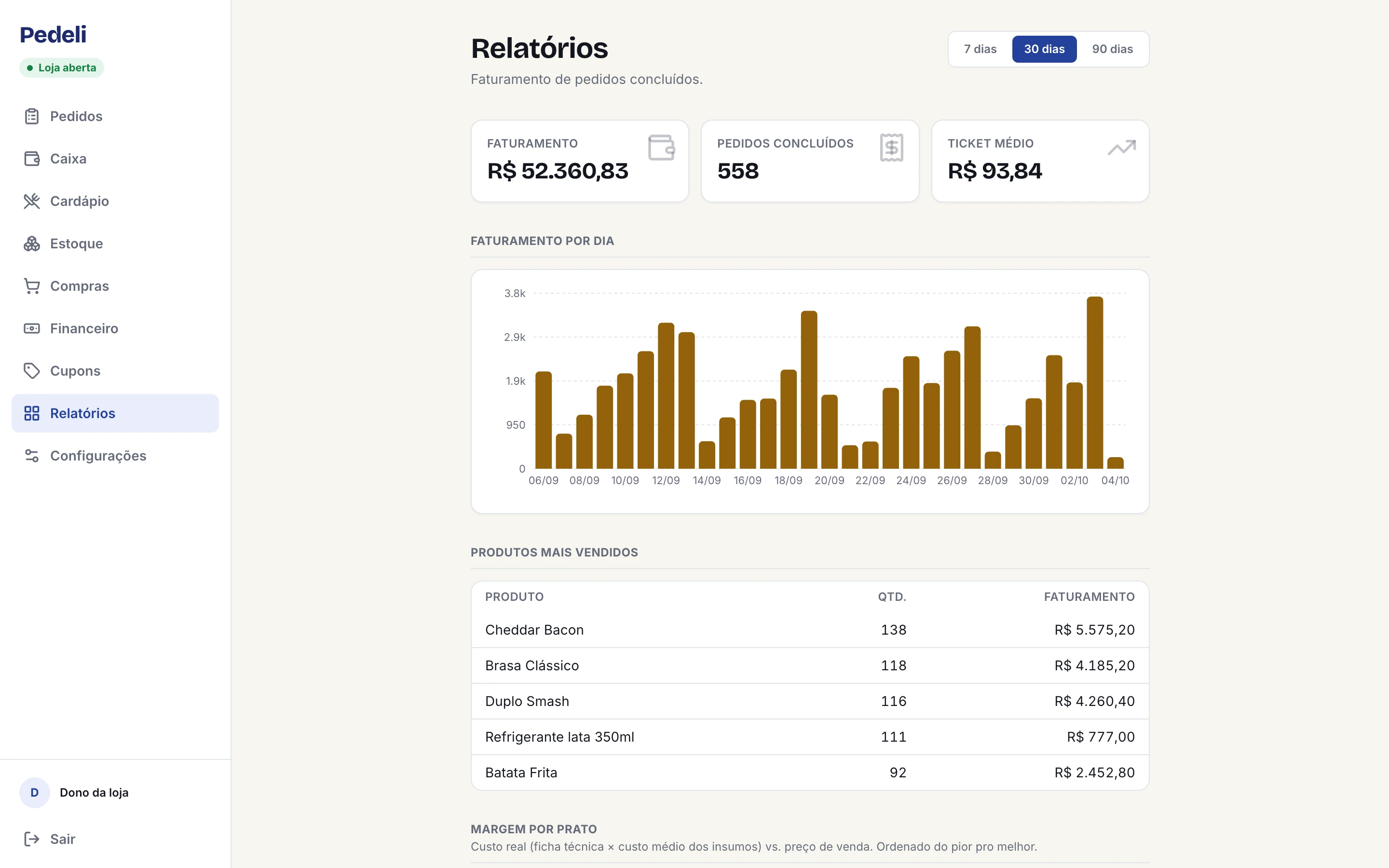1389x868 pixels.
Task: Select the Cheddar Bacon row
Action: tap(810, 630)
